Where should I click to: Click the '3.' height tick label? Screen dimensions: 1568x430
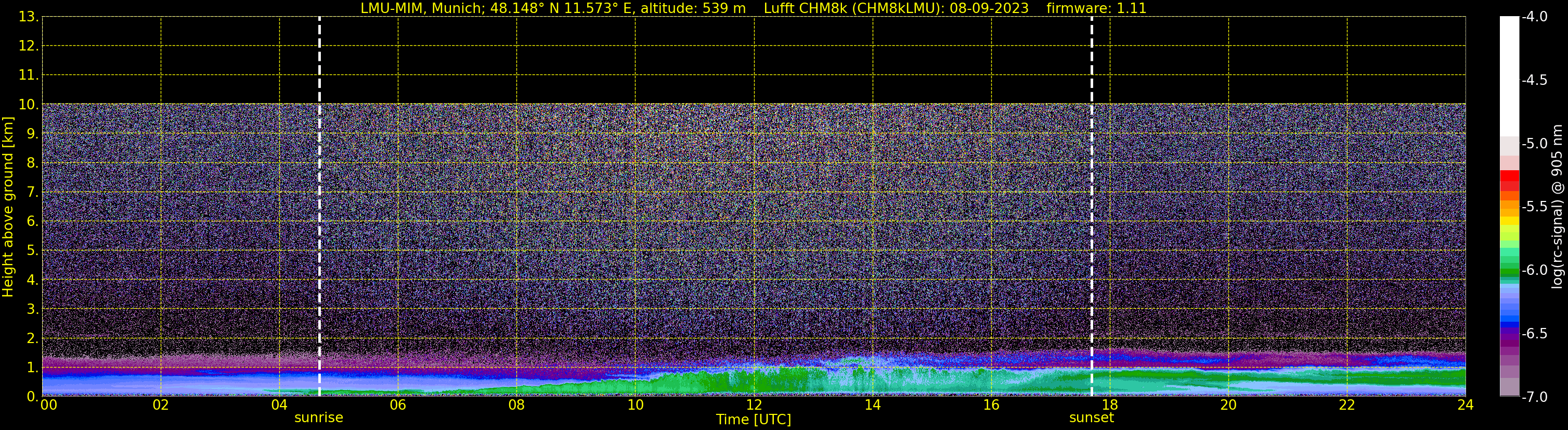(x=32, y=309)
